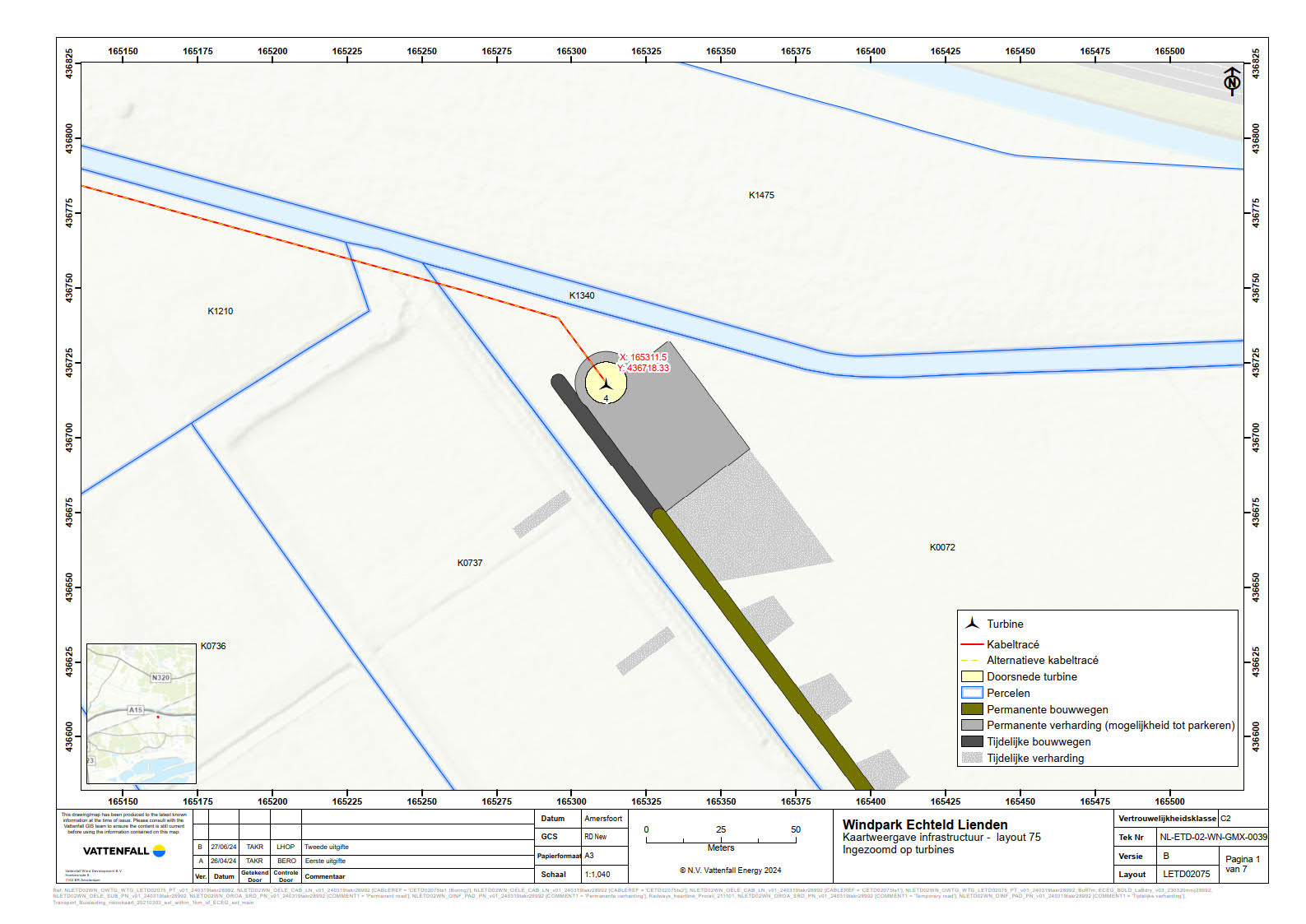1306x924 pixels.
Task: Click the Percelen blue outline legend symbol
Action: pyautogui.click(x=972, y=693)
